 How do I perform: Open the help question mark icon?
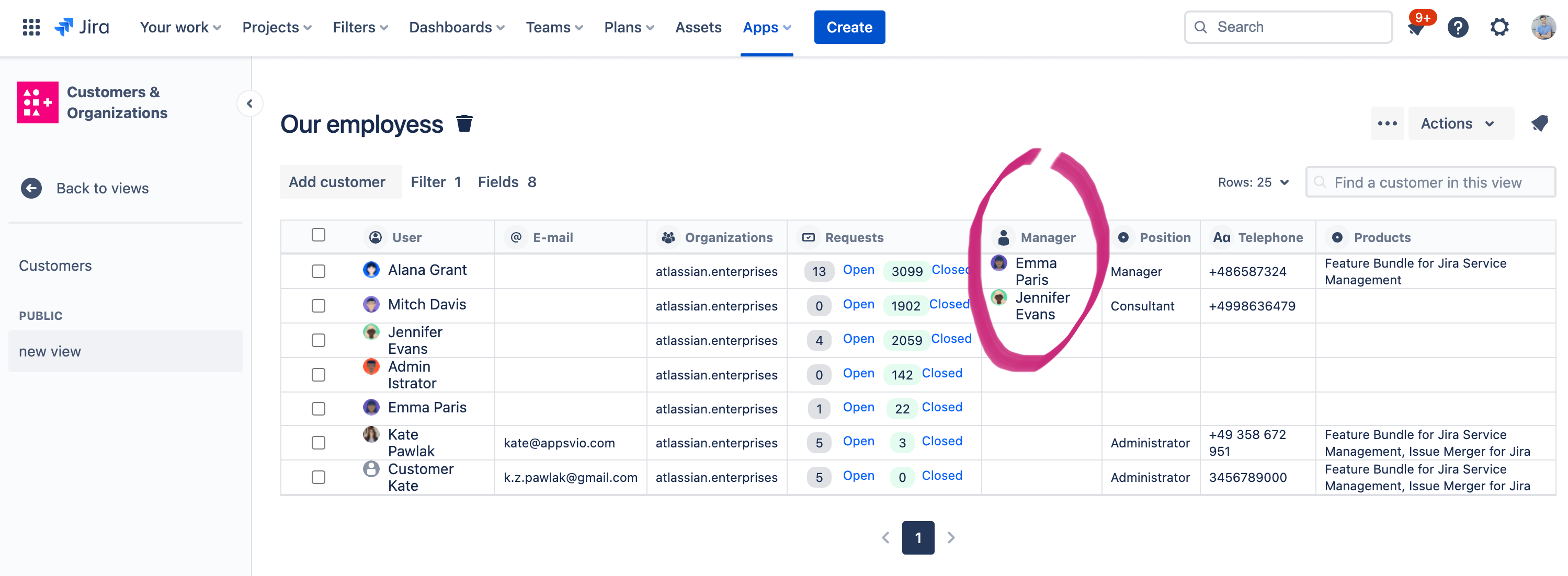(1458, 27)
